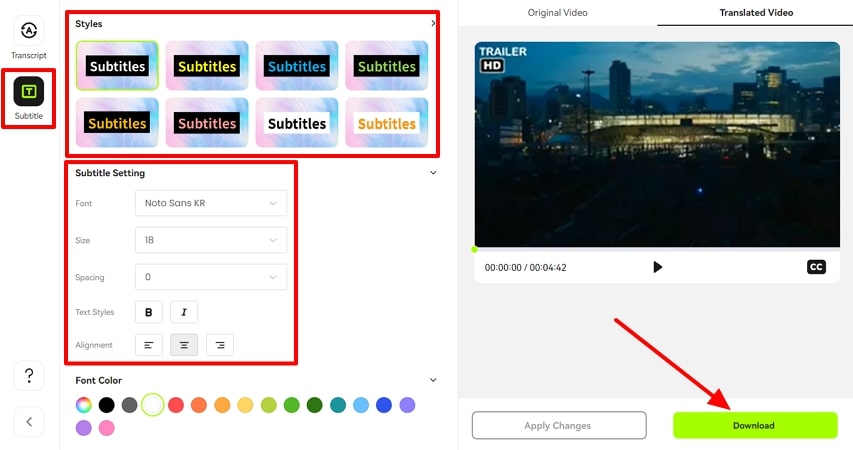Click the video progress bar start marker
853x450 pixels.
[x=474, y=250]
